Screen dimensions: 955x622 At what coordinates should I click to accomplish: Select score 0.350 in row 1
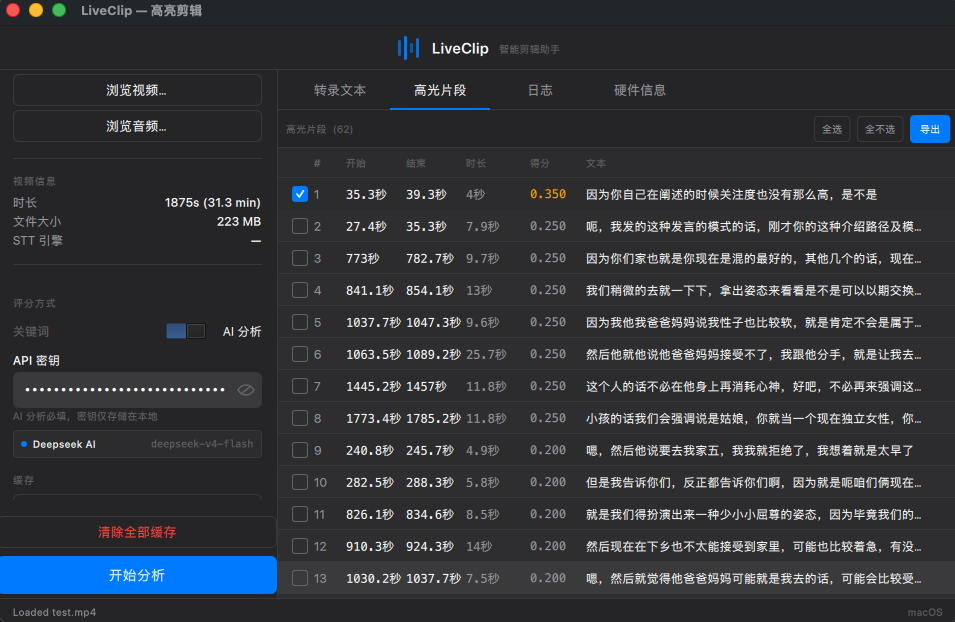548,194
